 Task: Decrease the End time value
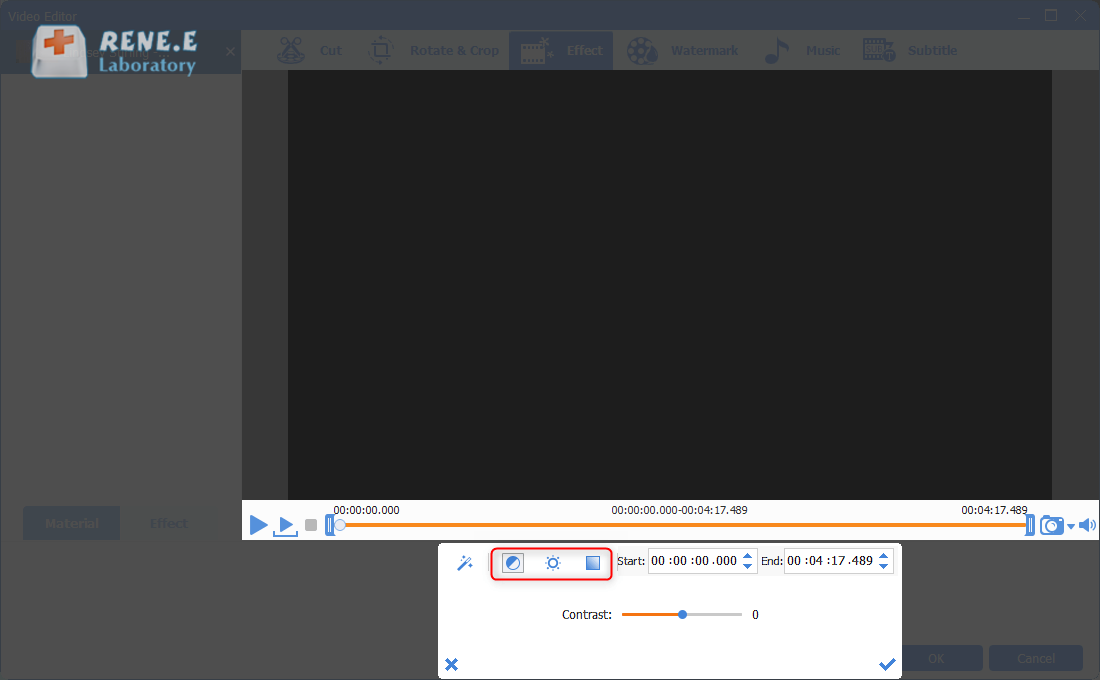pyautogui.click(x=884, y=566)
